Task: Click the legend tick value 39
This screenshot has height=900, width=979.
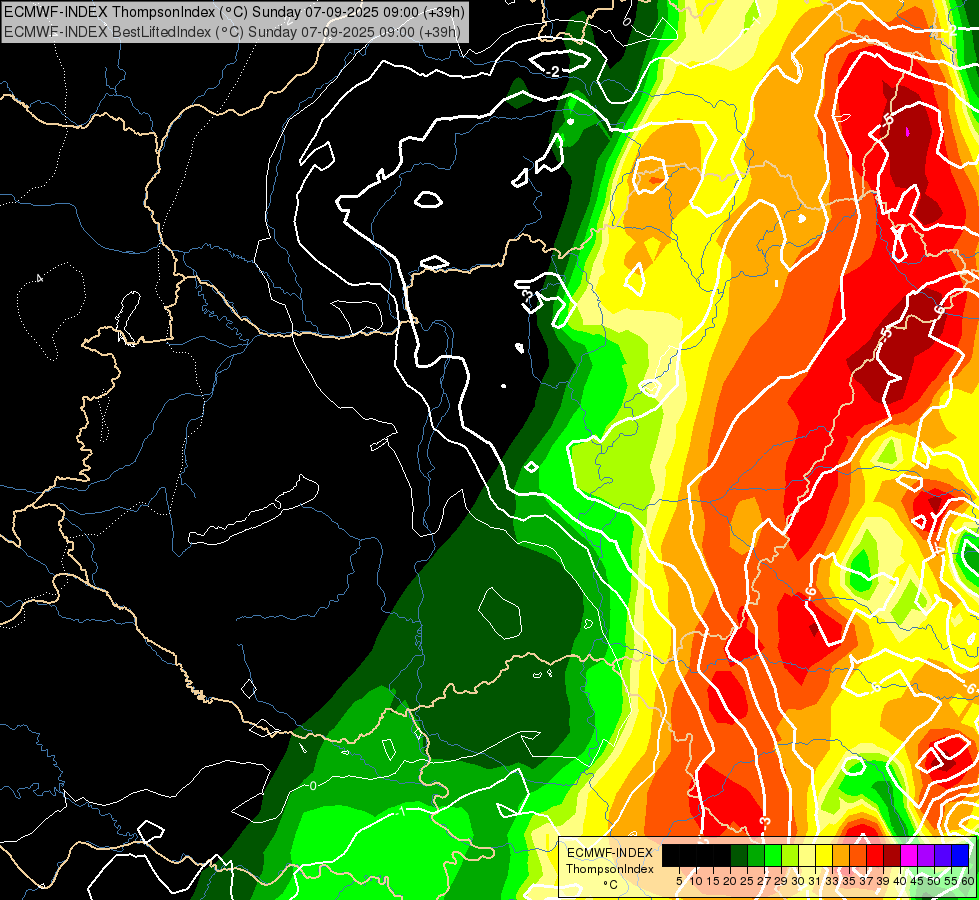Action: (x=883, y=881)
